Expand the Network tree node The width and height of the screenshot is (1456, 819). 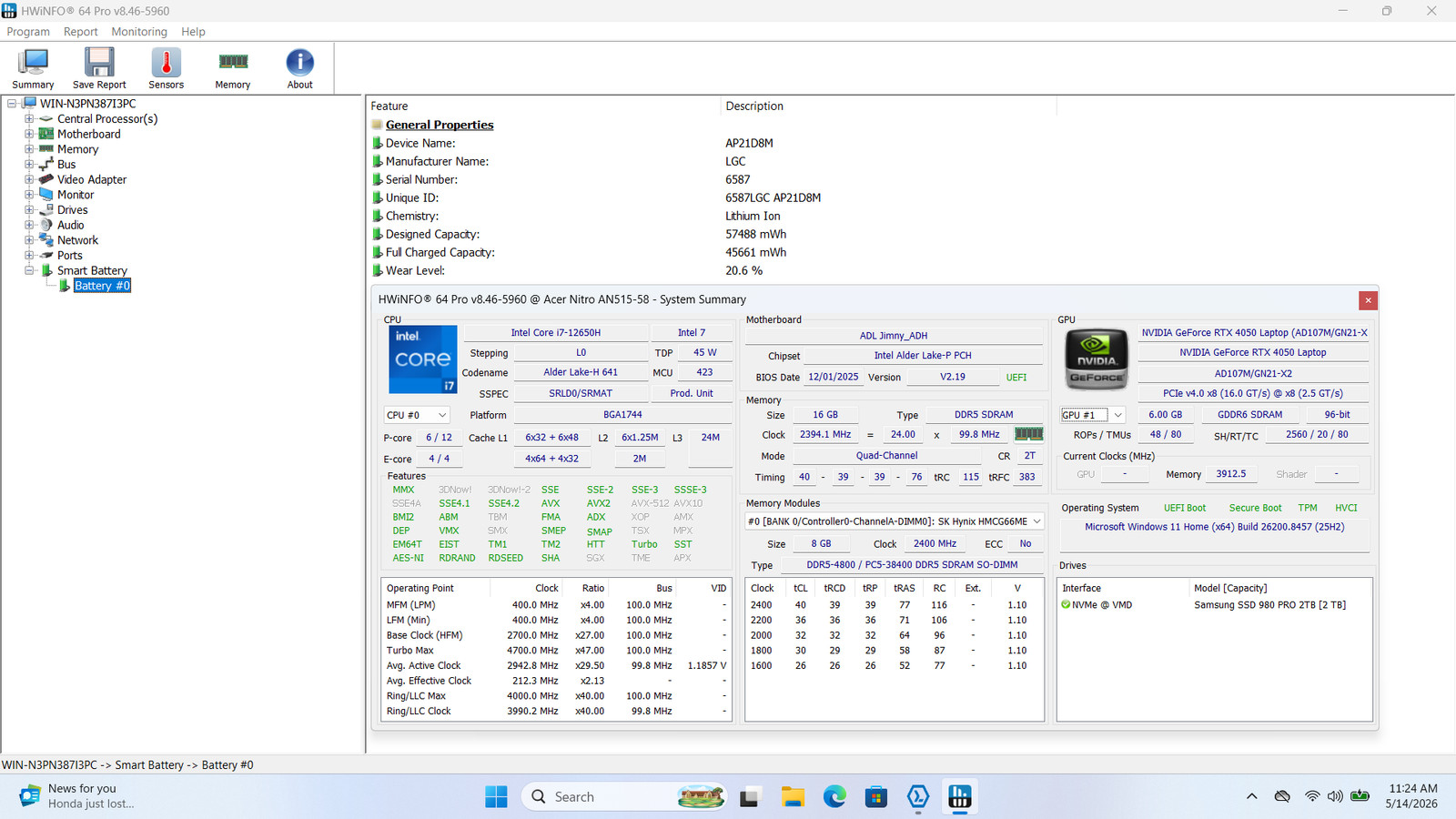pyautogui.click(x=29, y=240)
